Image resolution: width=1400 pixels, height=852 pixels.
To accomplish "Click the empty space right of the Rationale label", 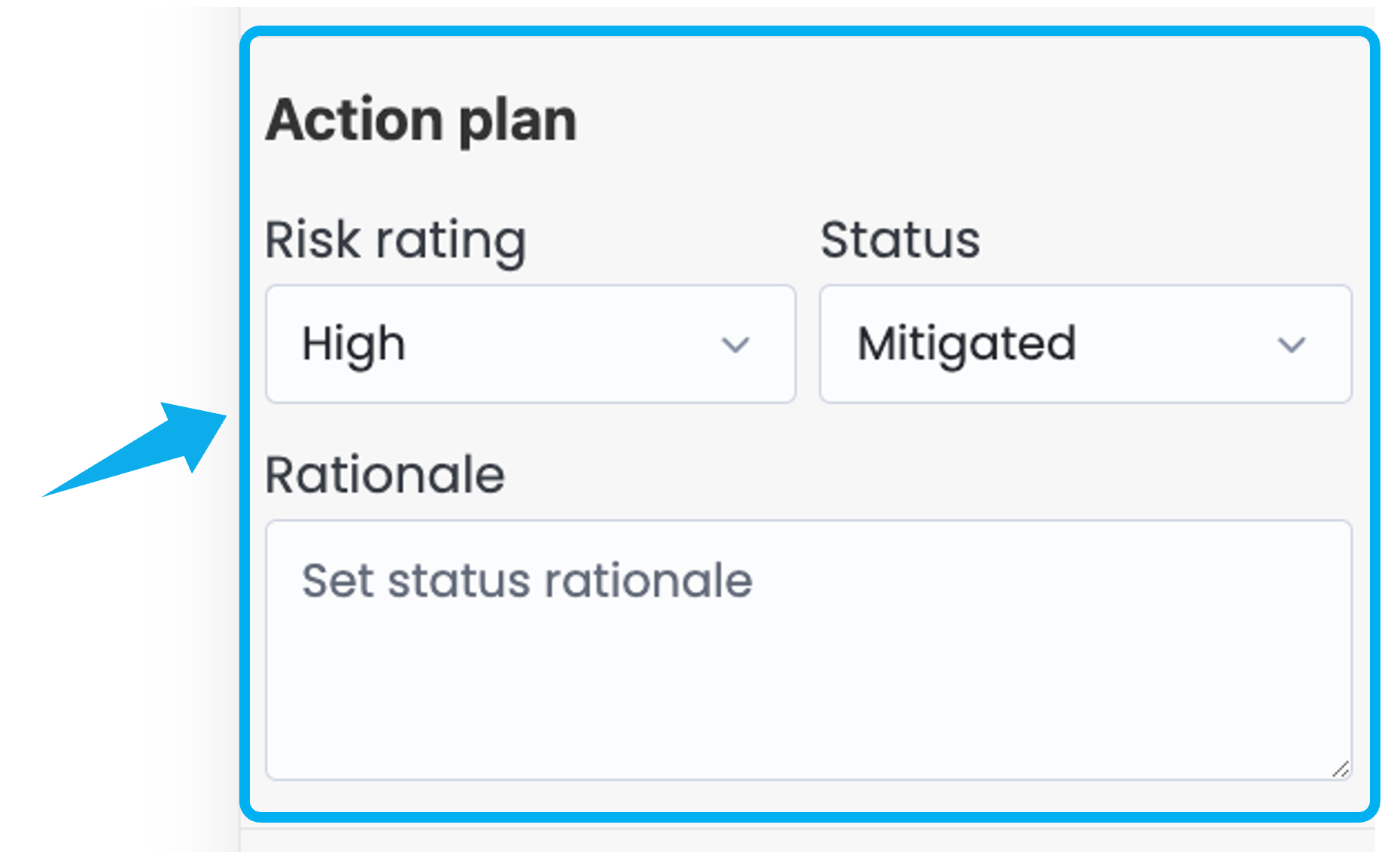I will 903,476.
